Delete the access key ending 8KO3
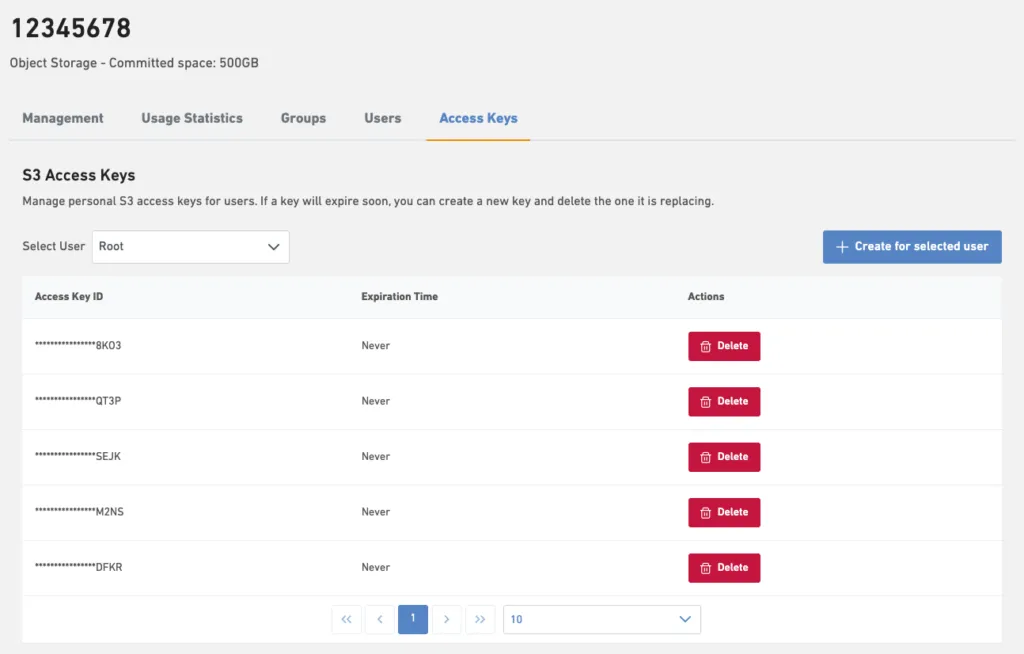 [724, 346]
